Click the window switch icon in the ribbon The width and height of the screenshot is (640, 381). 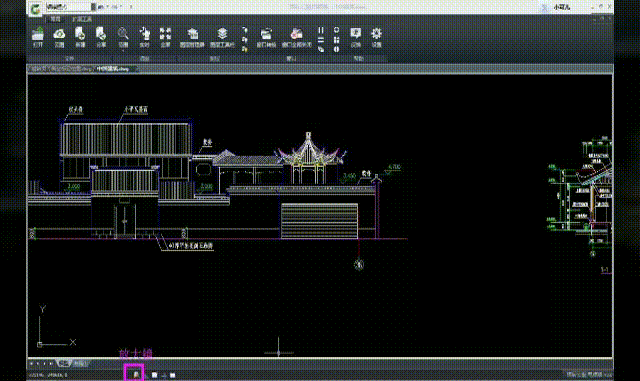(x=266, y=33)
